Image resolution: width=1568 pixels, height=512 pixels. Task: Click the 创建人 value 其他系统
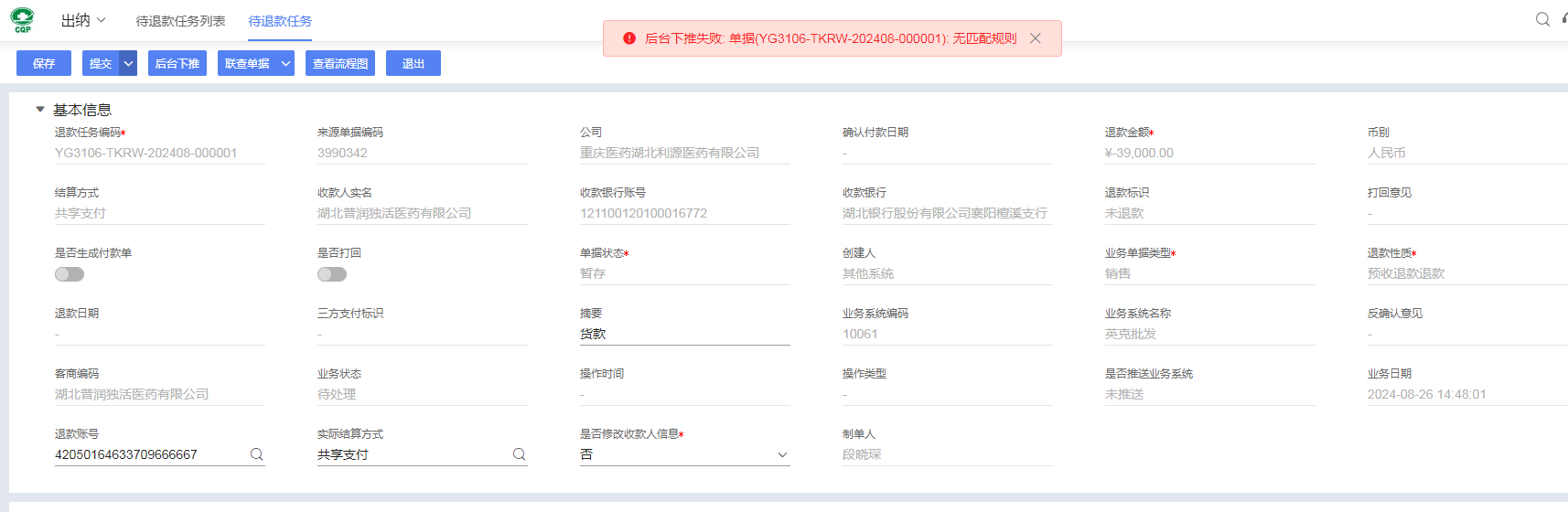click(868, 273)
